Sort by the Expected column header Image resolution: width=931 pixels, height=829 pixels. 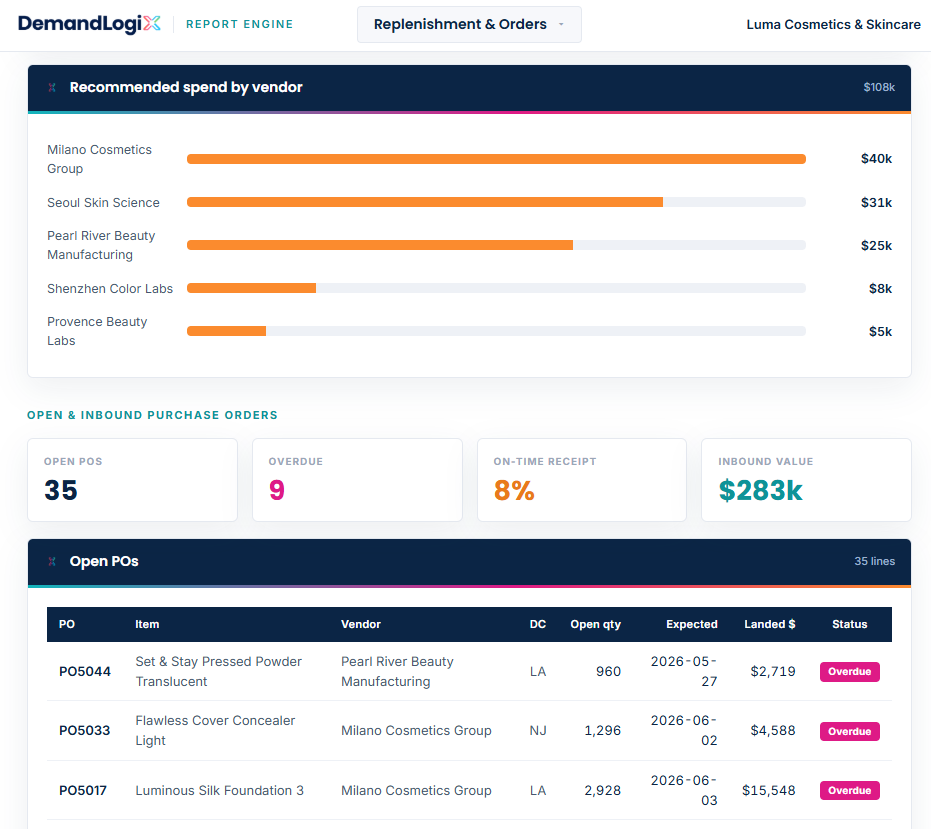pos(692,624)
